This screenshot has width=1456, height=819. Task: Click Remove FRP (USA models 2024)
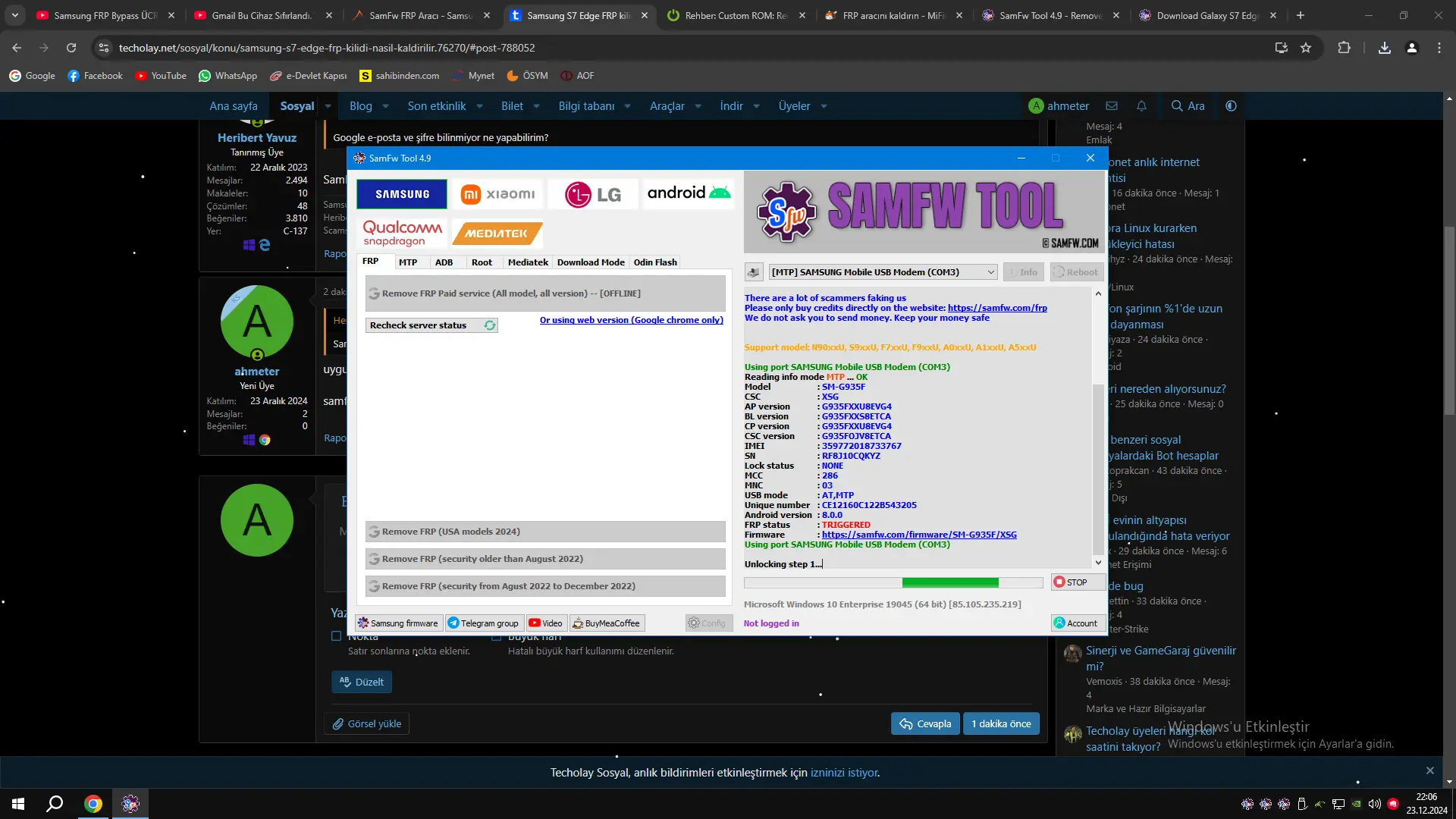click(545, 532)
